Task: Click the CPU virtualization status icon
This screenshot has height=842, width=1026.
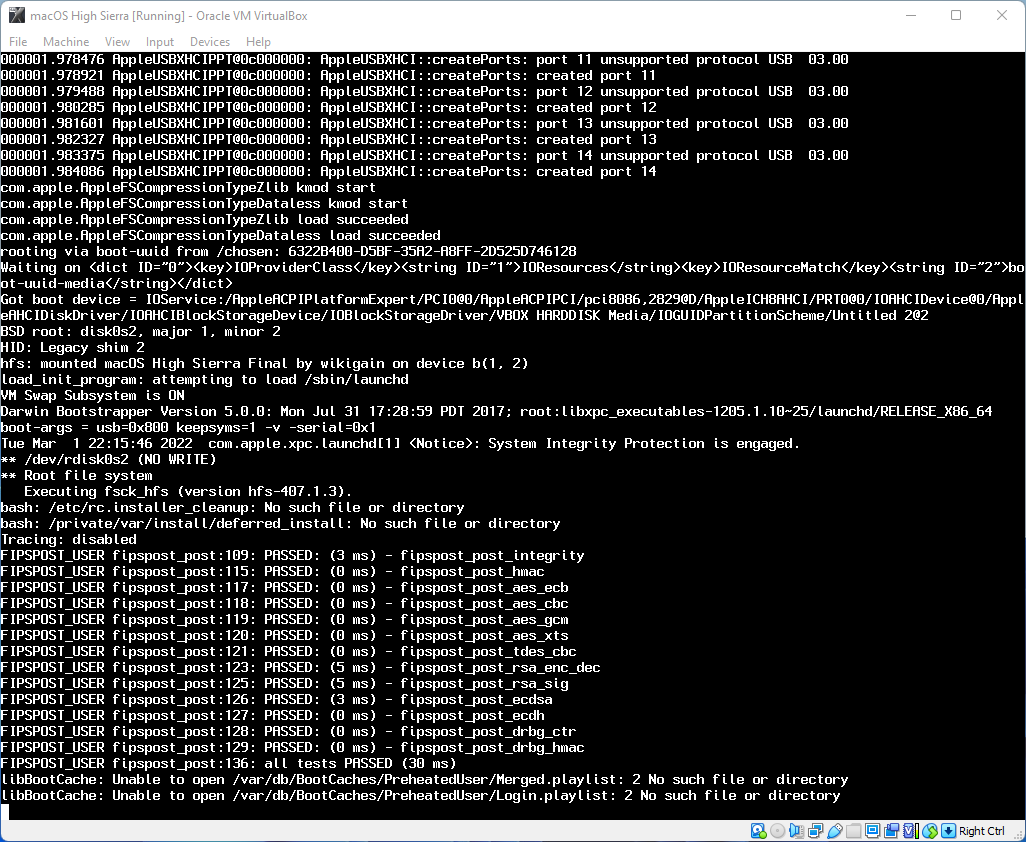Action: 911,831
